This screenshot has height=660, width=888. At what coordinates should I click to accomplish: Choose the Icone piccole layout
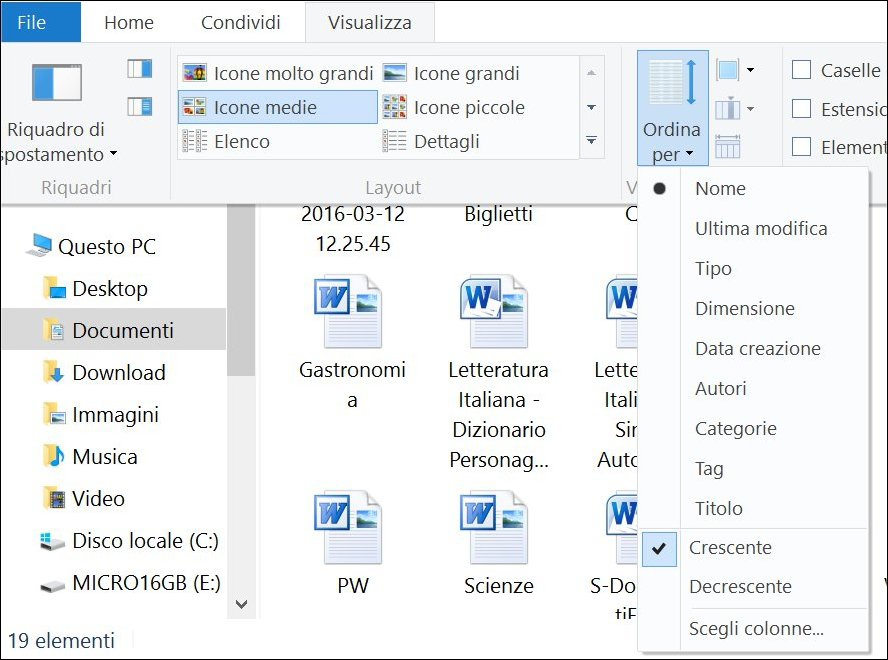454,107
